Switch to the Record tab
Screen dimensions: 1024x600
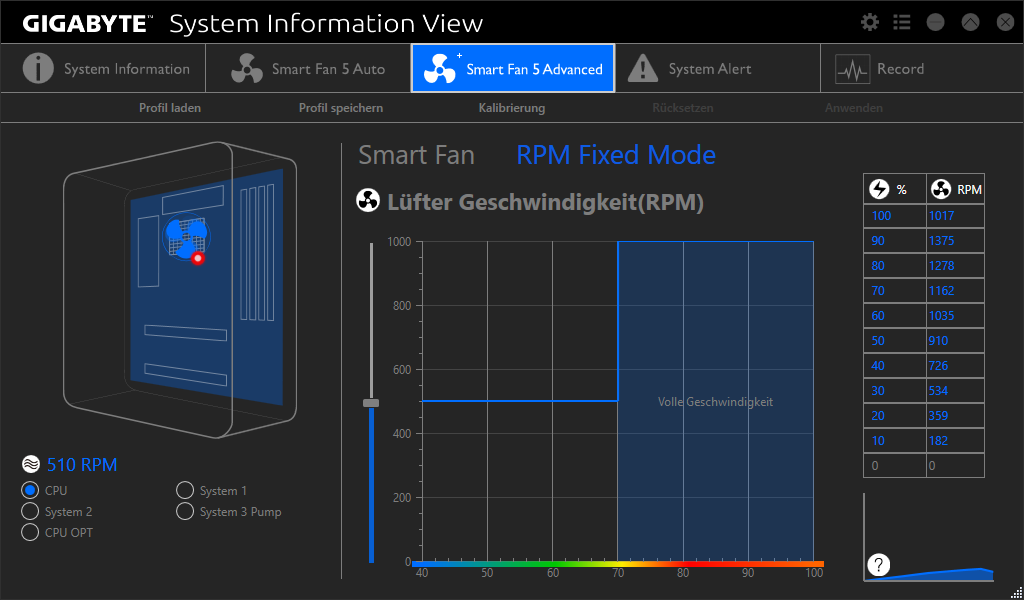(921, 69)
